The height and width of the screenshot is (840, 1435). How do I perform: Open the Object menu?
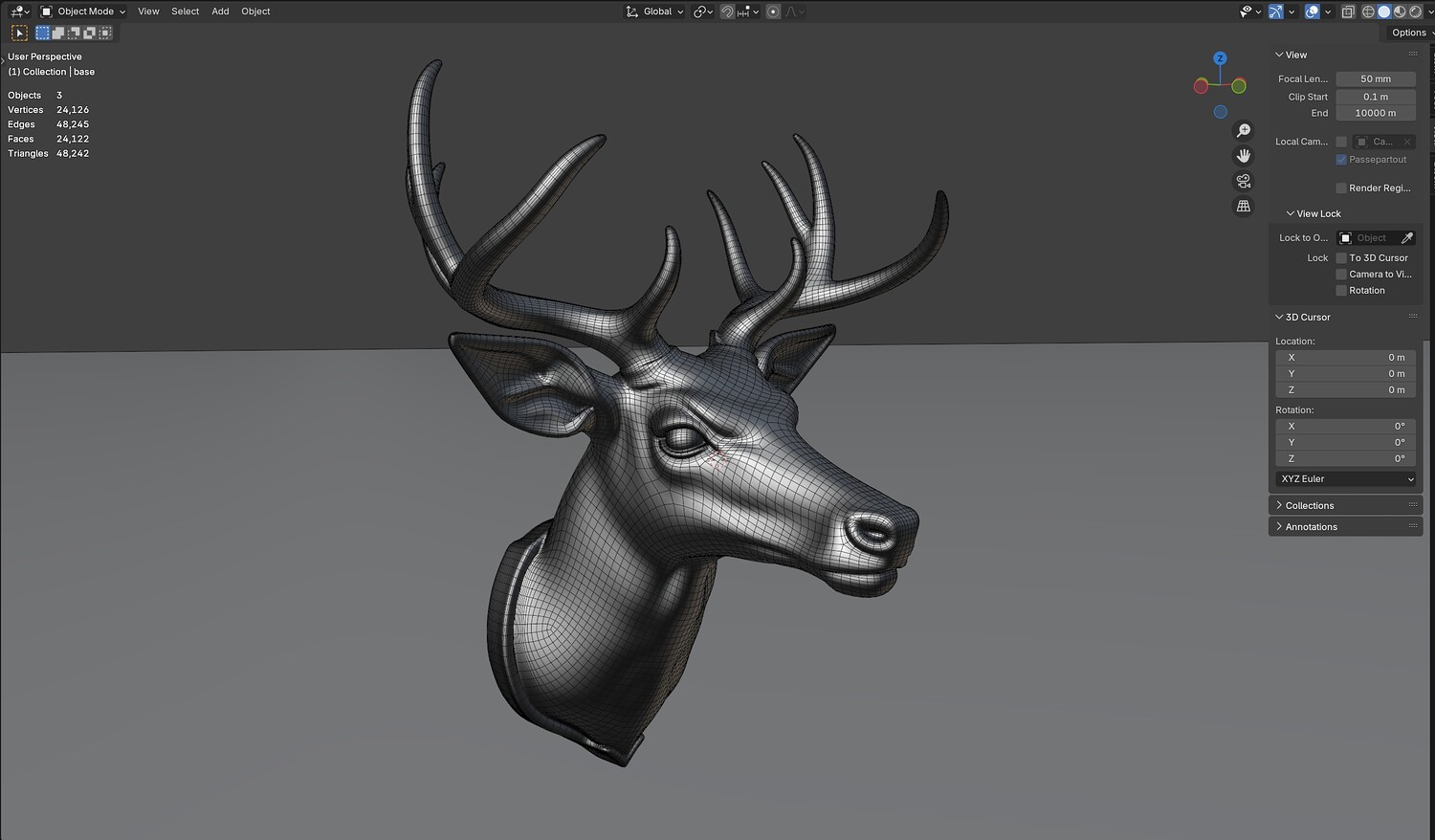[255, 11]
